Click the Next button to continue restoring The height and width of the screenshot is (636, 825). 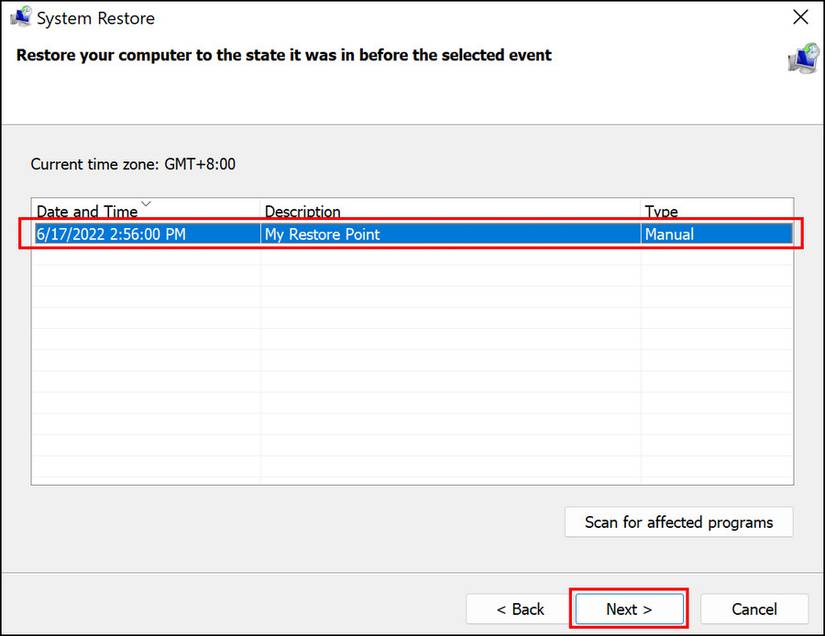tap(629, 609)
